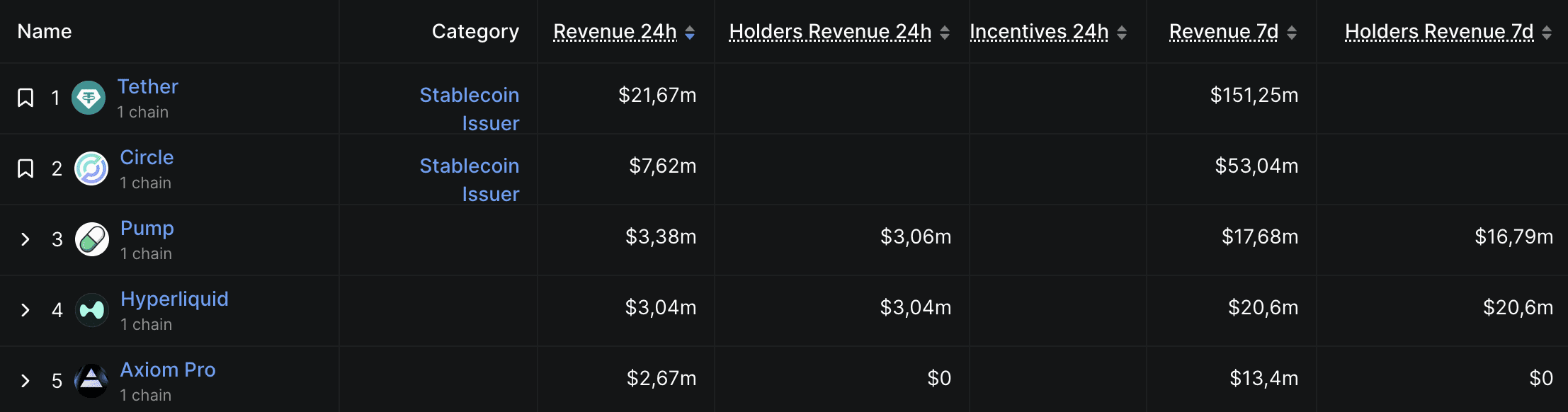The width and height of the screenshot is (1568, 412).
Task: Click the Hyperliquid logo icon
Action: tap(92, 310)
